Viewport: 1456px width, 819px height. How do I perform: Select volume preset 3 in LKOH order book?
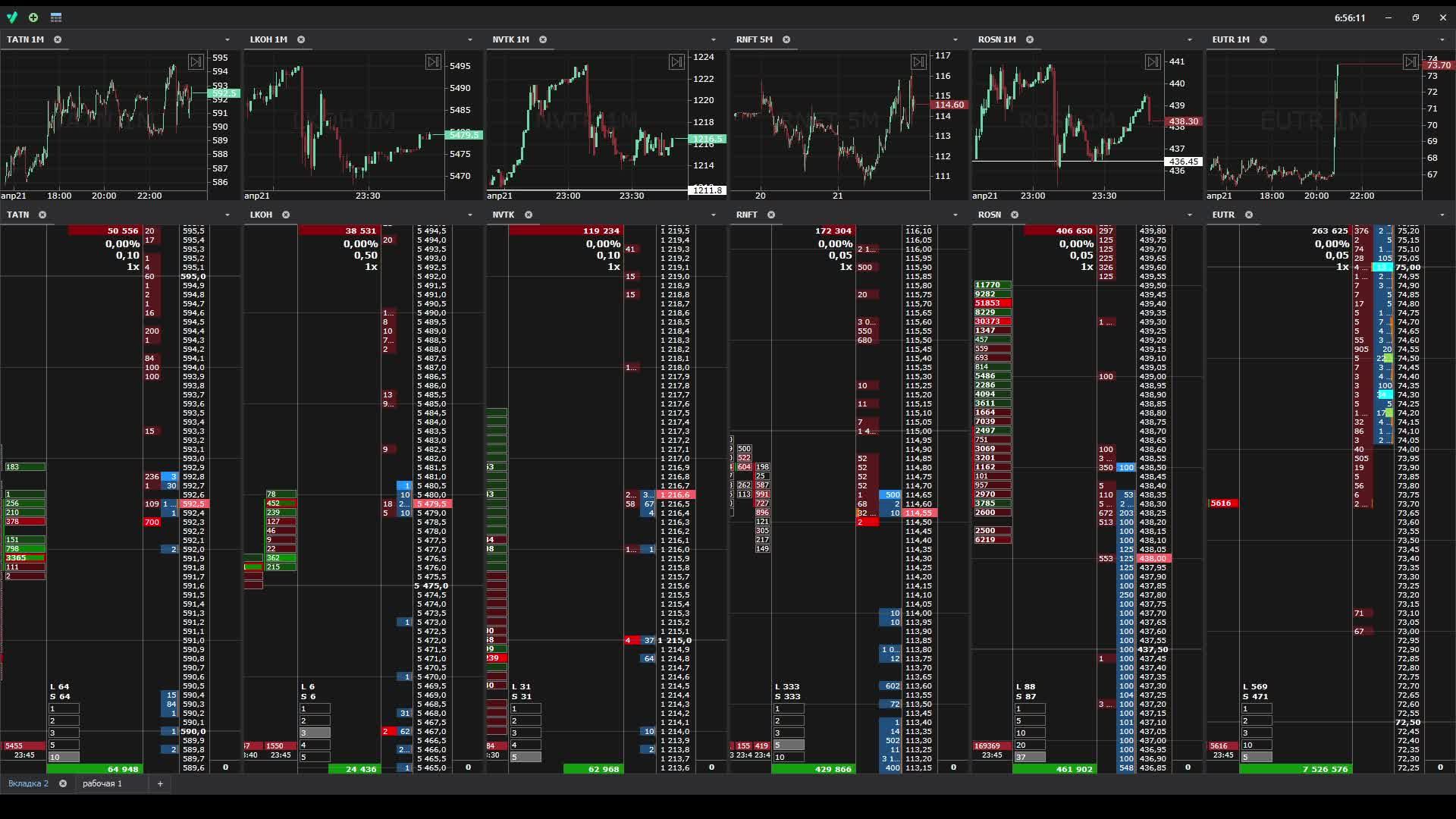tap(314, 733)
